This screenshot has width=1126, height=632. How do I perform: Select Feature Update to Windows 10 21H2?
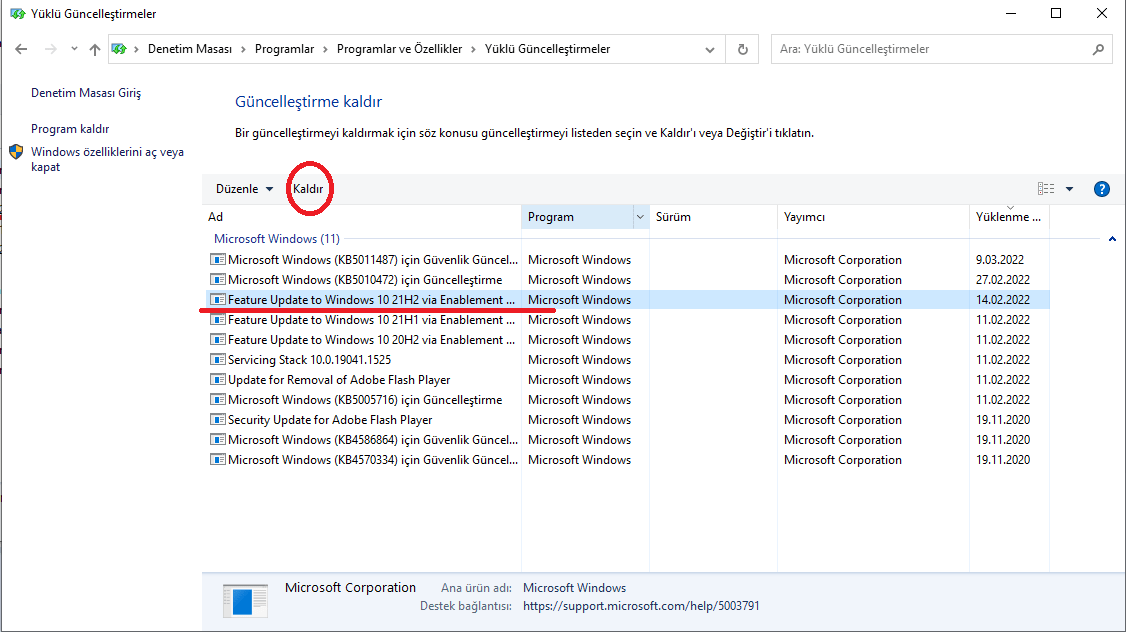(628, 300)
